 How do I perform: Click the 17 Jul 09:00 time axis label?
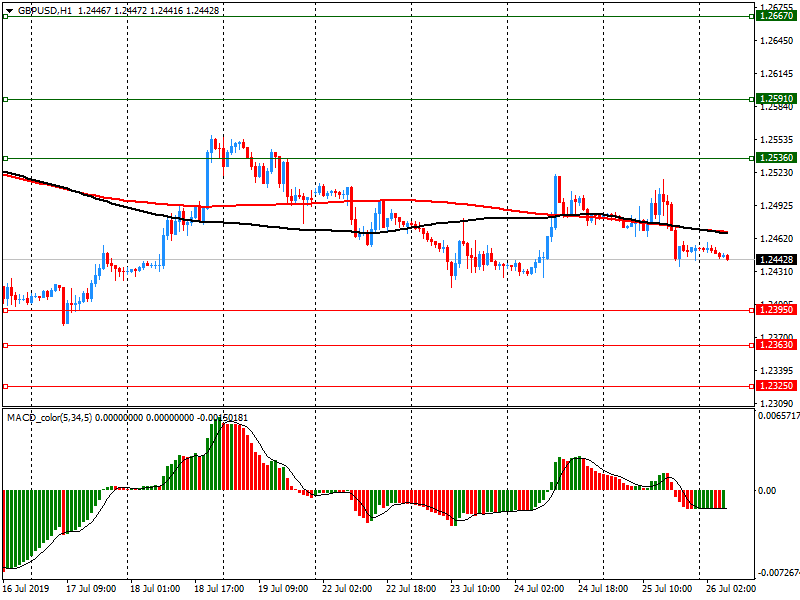[91, 589]
